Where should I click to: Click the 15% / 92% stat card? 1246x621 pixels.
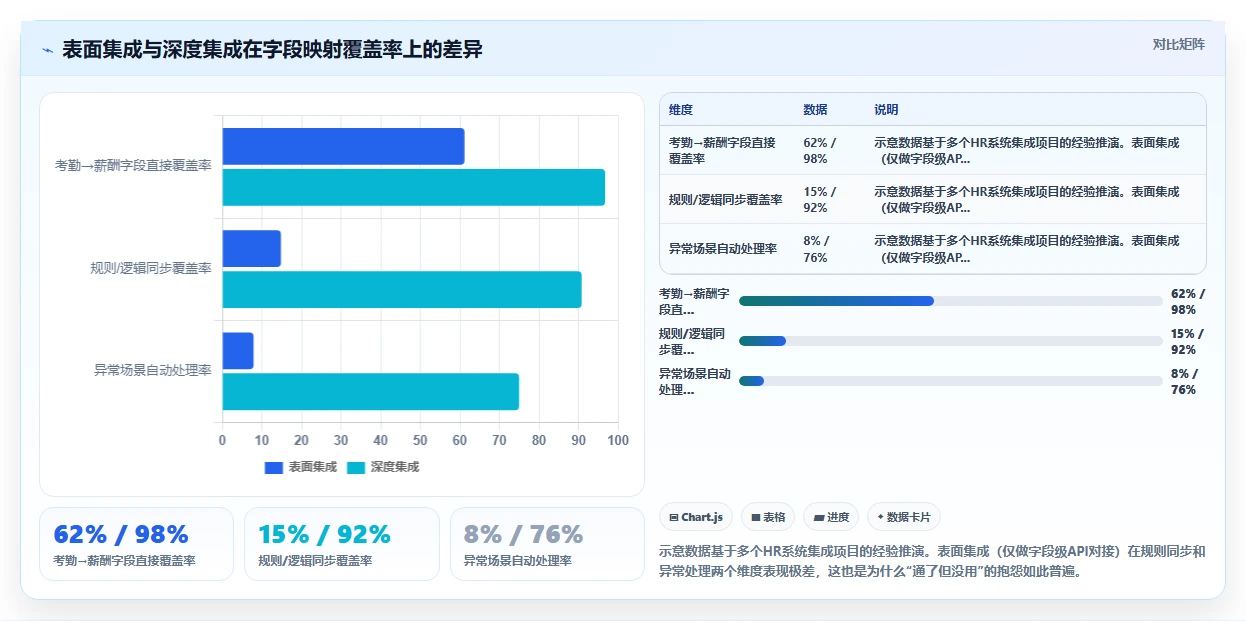pos(342,544)
